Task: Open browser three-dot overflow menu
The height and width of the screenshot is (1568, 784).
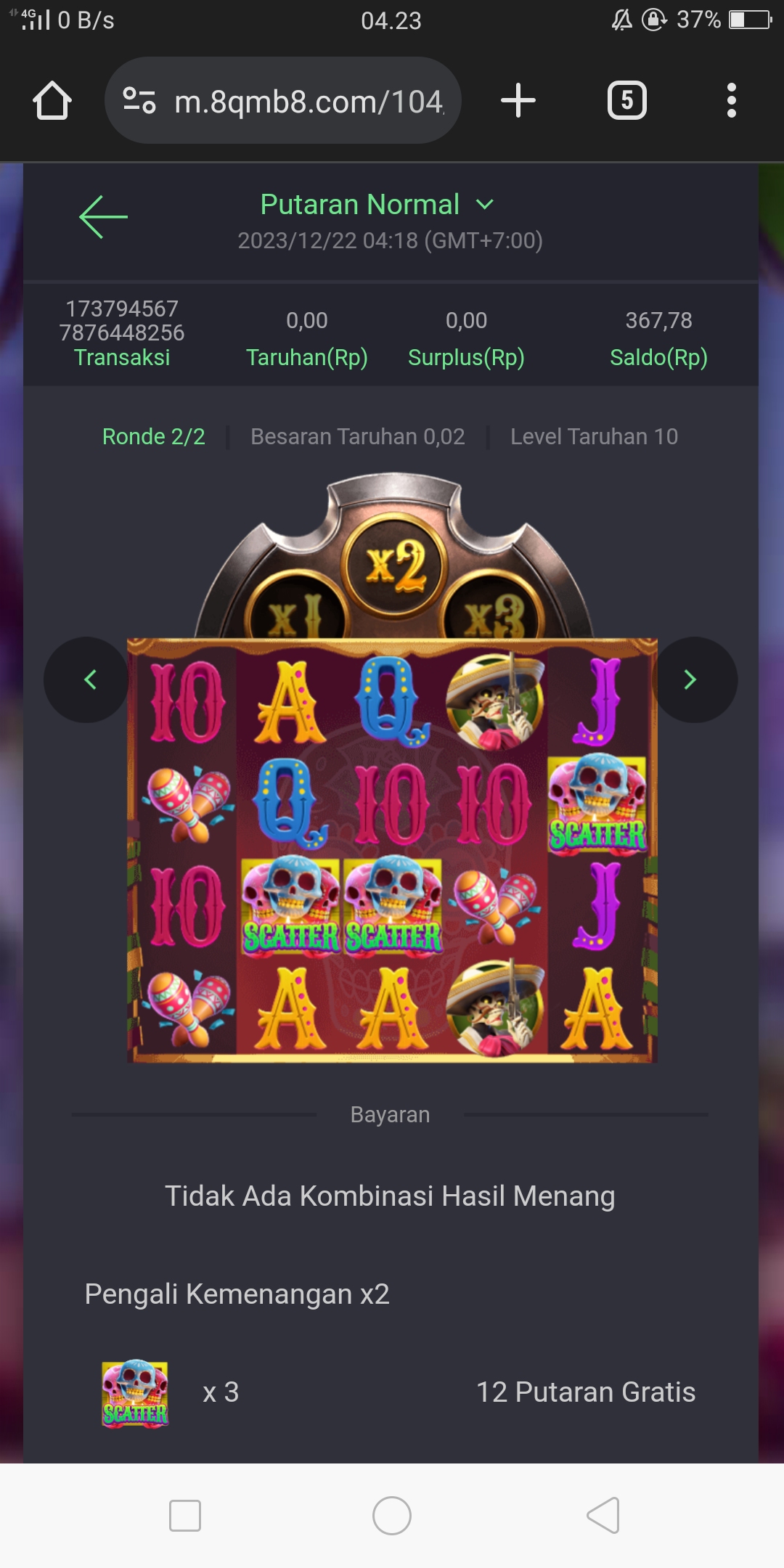Action: point(732,100)
